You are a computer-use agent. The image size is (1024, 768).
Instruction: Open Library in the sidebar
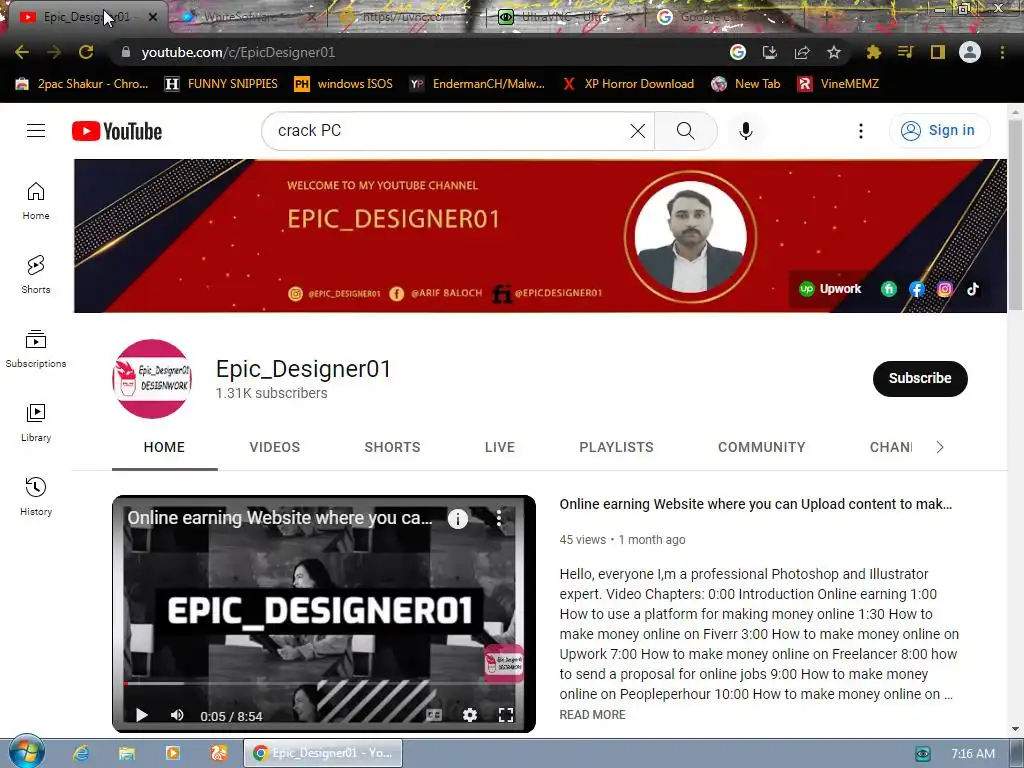36,423
